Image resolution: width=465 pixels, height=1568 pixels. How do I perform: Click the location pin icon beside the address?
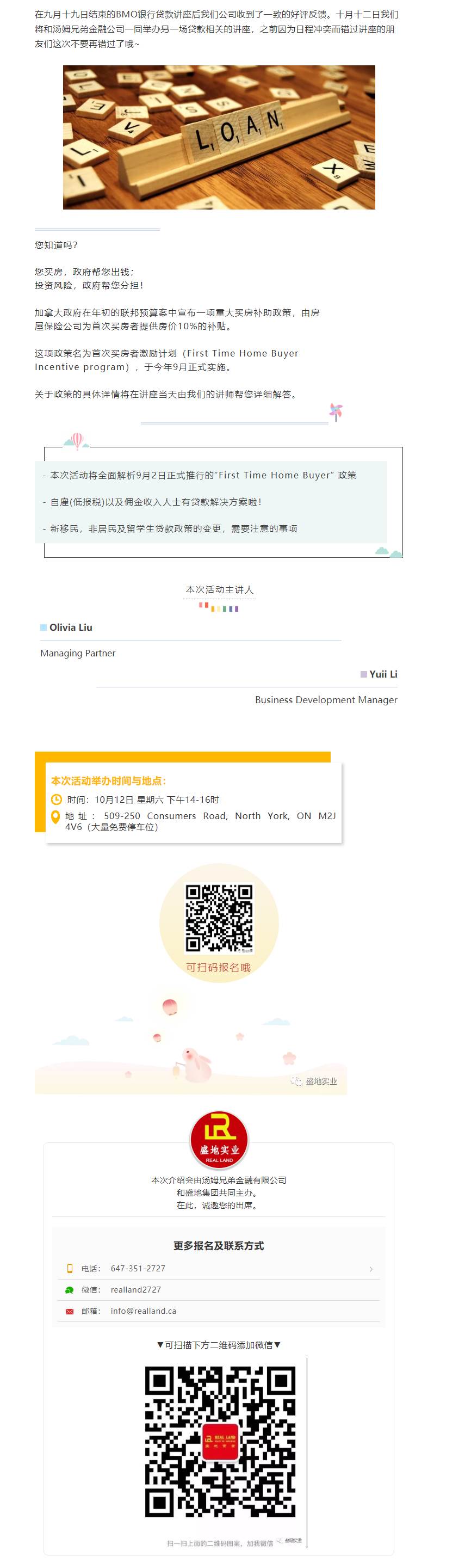[55, 817]
